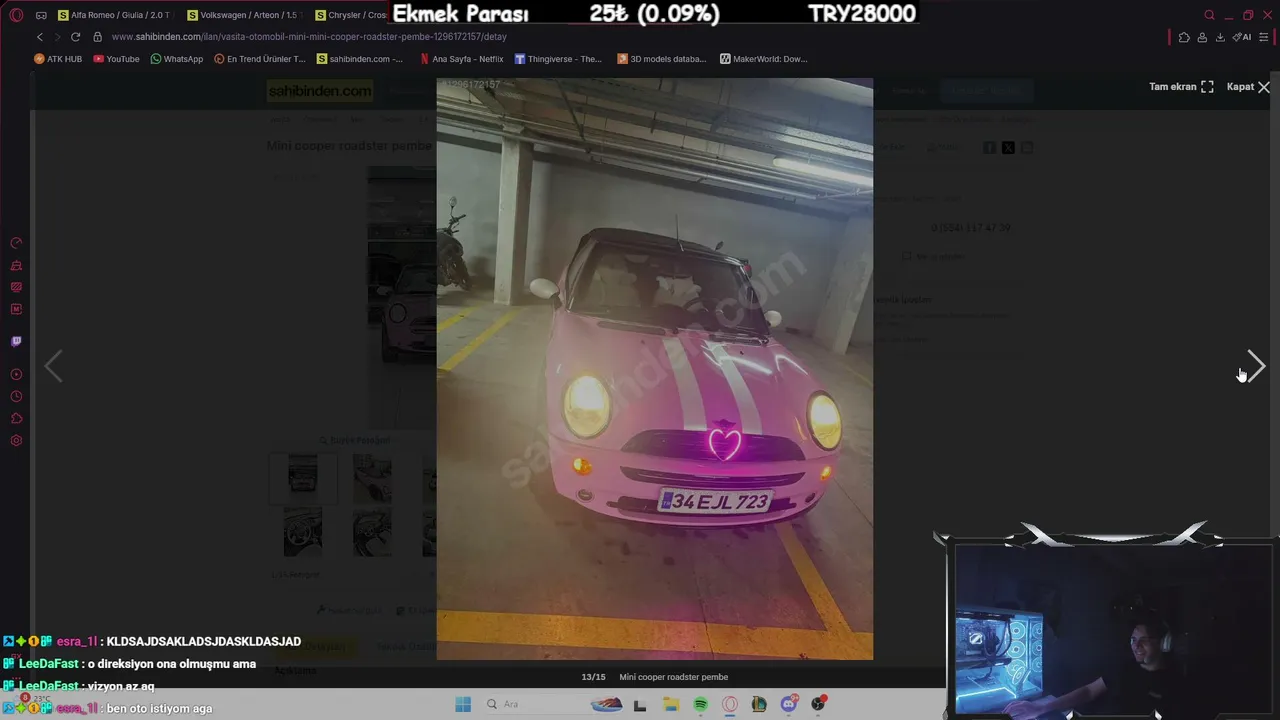Go to the previous photo with the left arrow
Screen dimensions: 1280x720
[x=53, y=367]
